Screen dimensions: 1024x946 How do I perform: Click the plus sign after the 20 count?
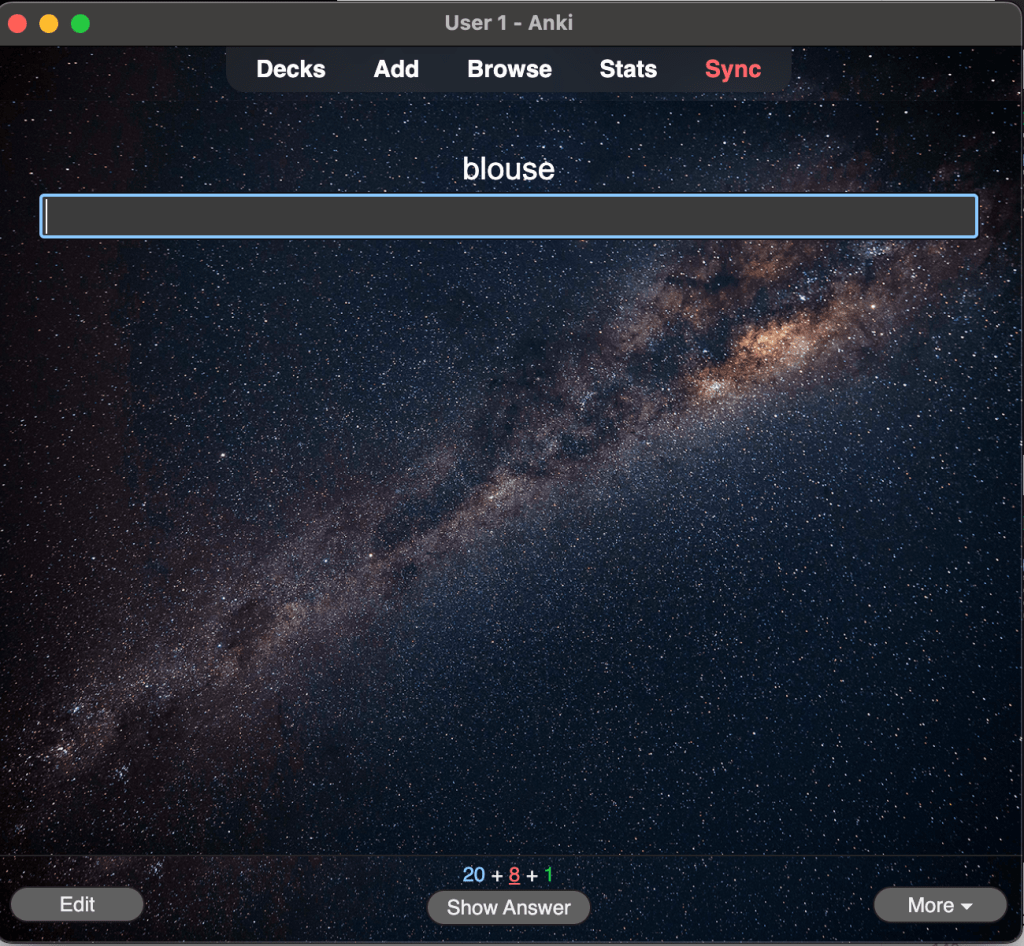497,877
